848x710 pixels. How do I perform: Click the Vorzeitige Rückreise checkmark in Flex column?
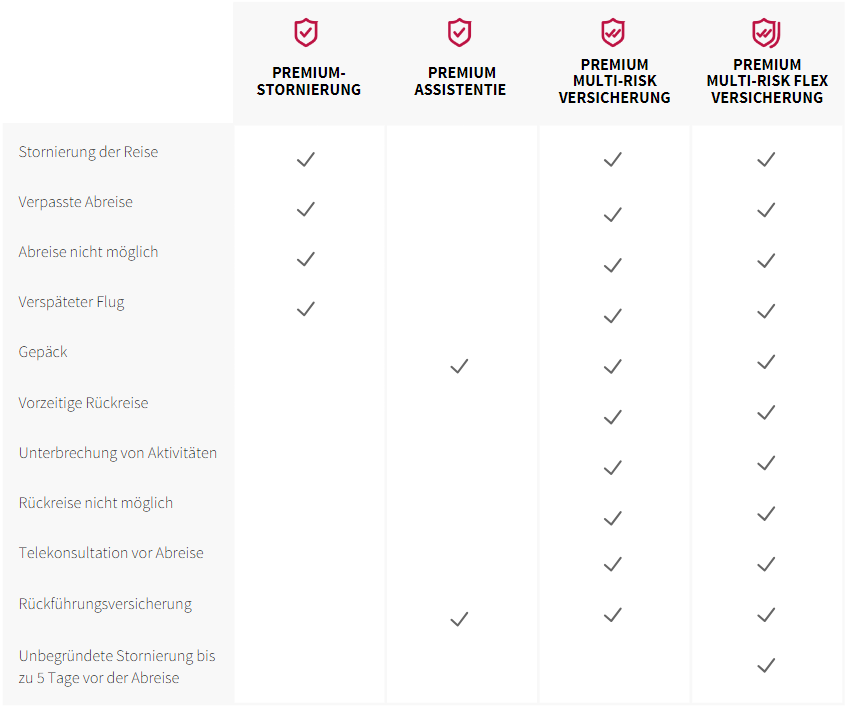click(766, 412)
